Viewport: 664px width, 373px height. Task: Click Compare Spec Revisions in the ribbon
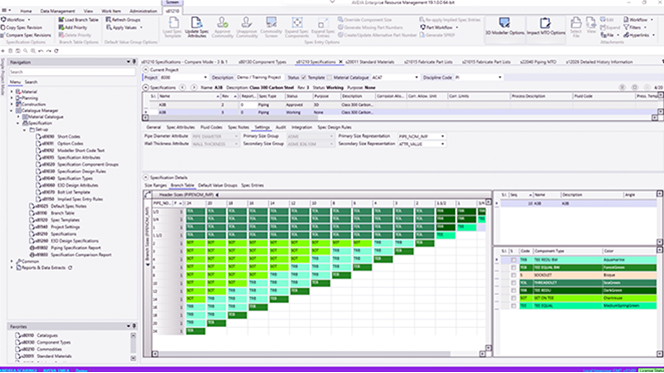(x=26, y=35)
